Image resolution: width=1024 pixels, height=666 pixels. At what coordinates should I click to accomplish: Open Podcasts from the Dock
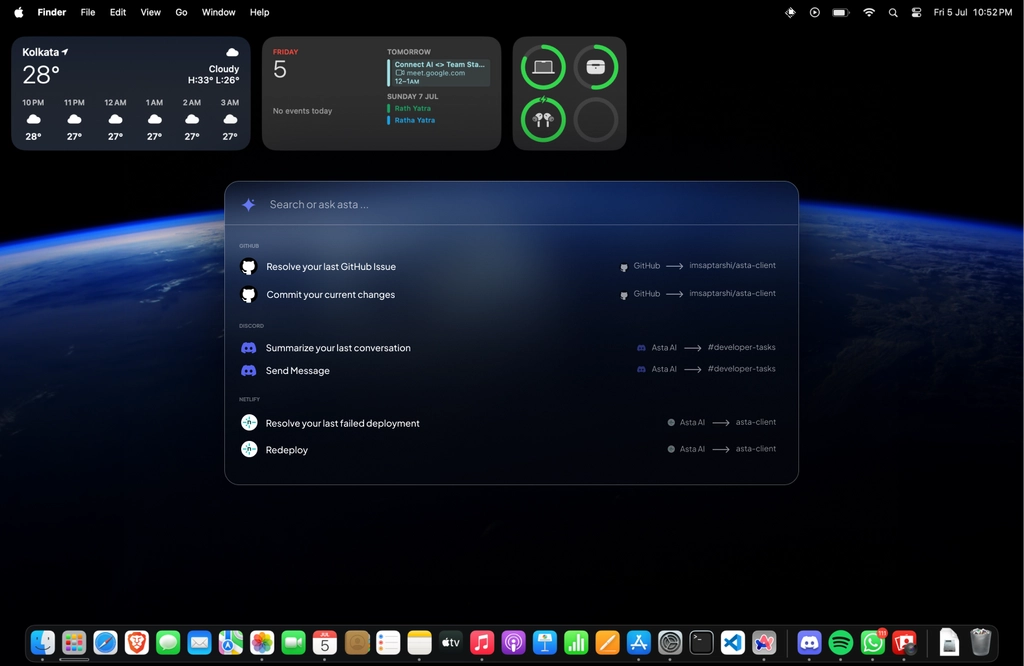(513, 643)
